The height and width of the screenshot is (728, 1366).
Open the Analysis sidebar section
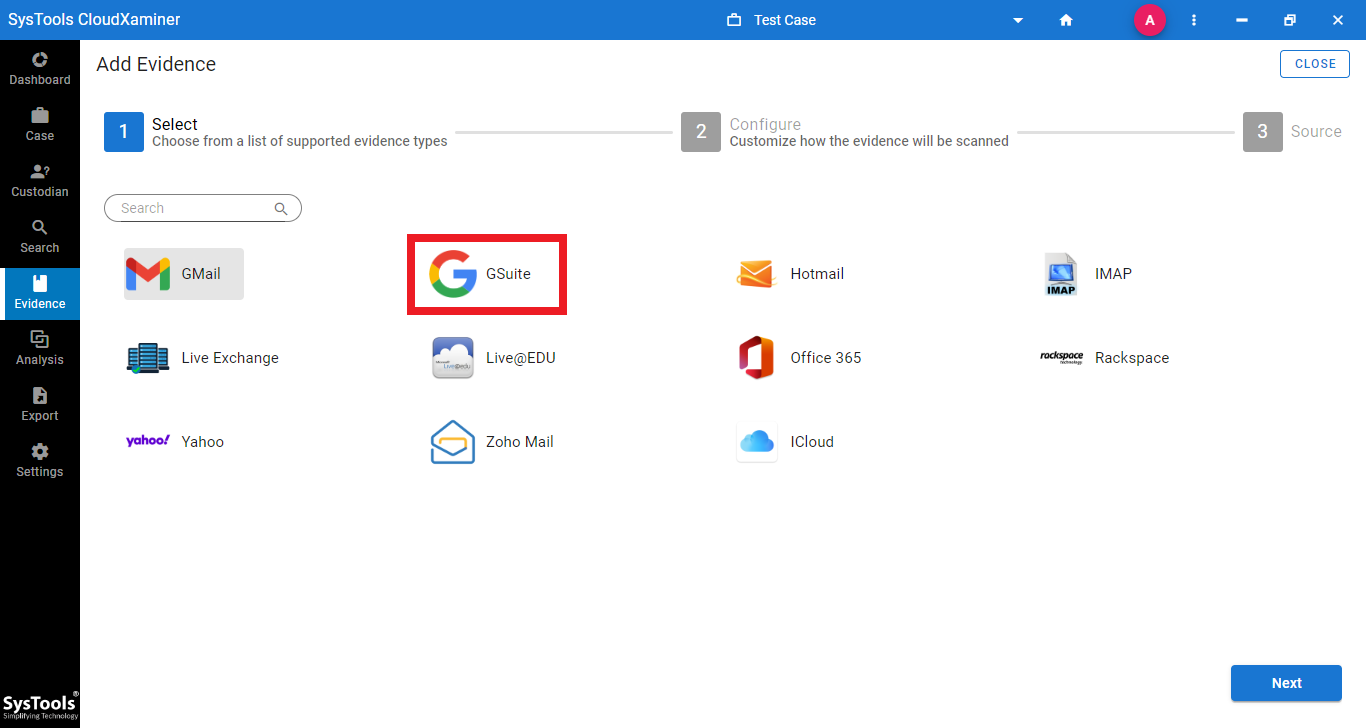click(40, 349)
